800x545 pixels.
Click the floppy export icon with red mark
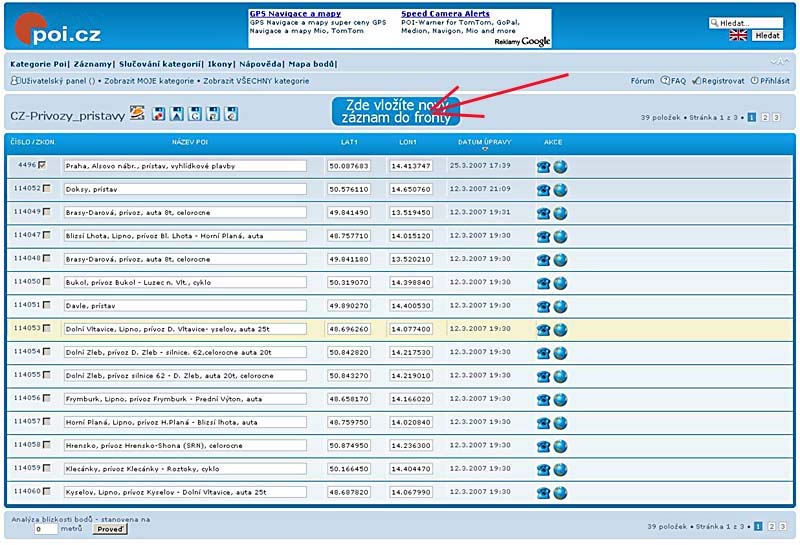pos(159,114)
